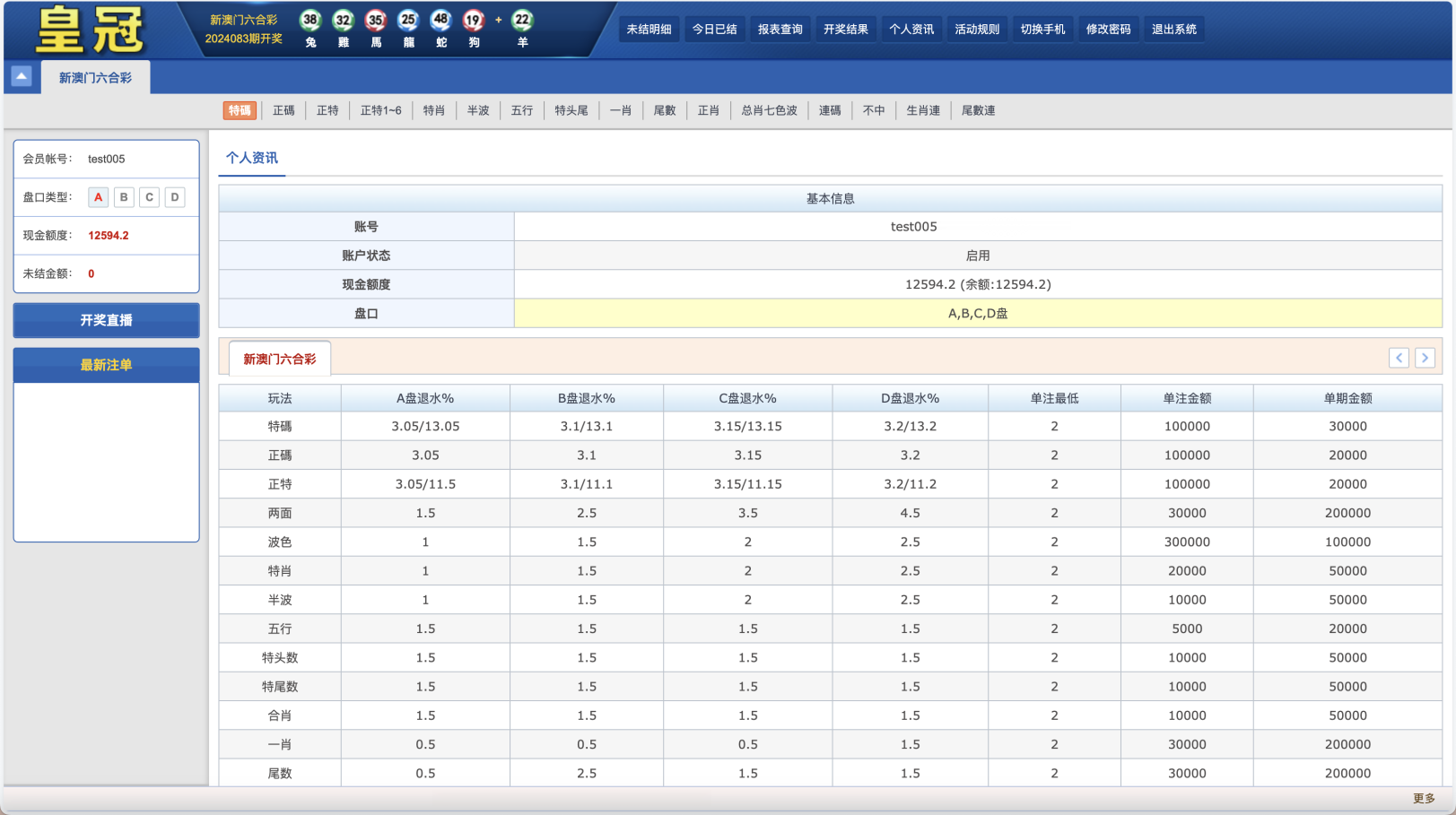Click the number ball 38 with 兔
1456x815 pixels.
(x=310, y=20)
